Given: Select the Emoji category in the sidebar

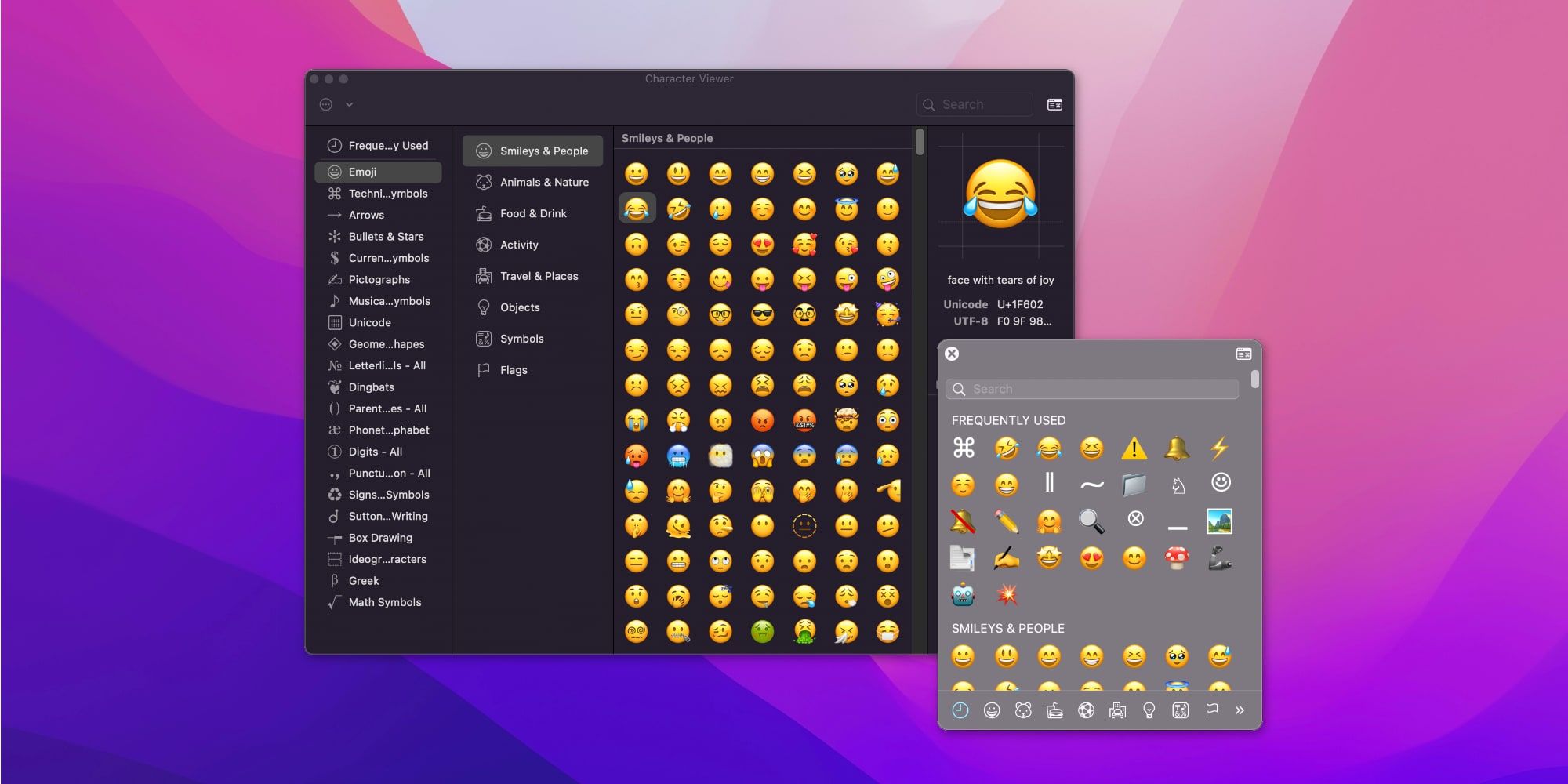Looking at the screenshot, I should [378, 172].
